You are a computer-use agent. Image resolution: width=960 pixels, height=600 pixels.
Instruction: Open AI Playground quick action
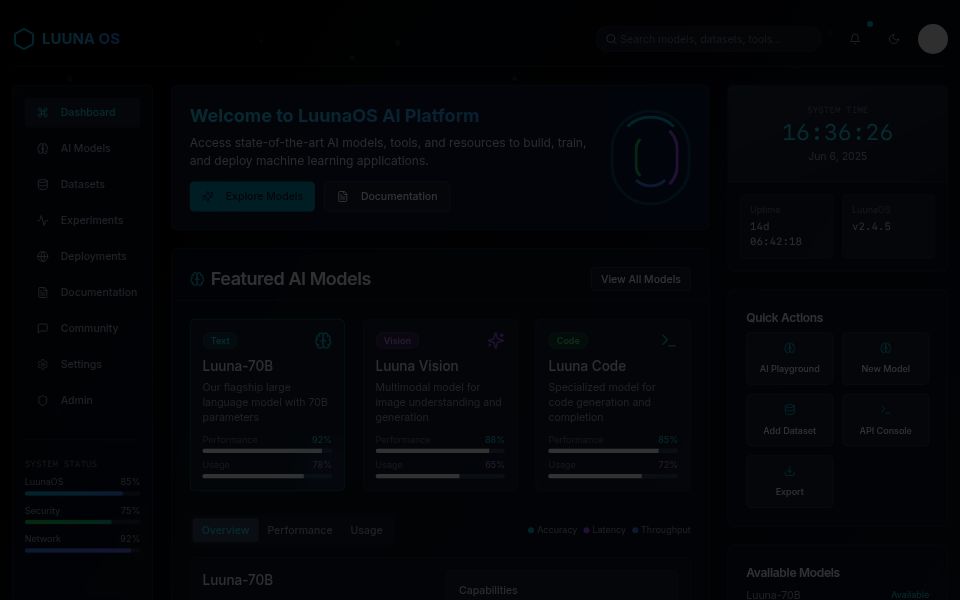click(789, 358)
